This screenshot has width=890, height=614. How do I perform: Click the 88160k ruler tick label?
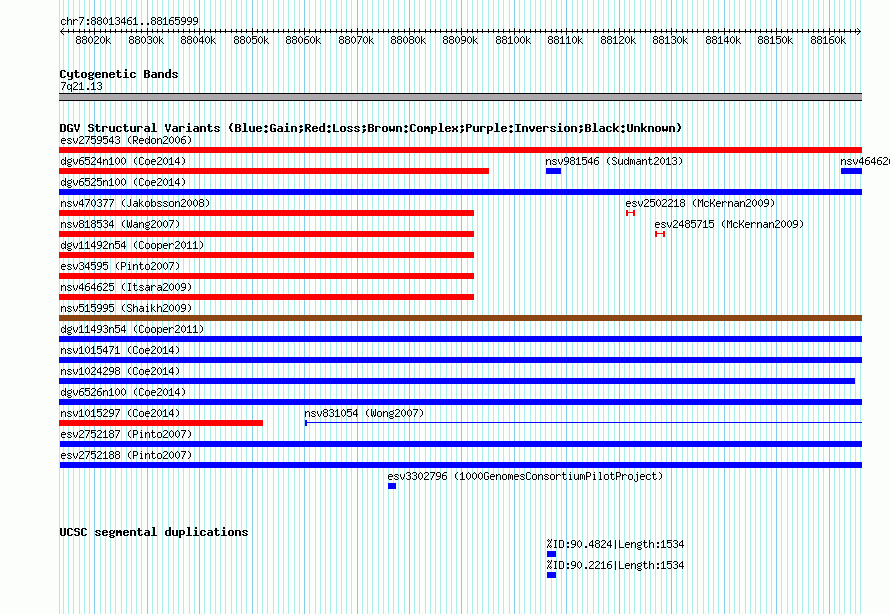828,40
